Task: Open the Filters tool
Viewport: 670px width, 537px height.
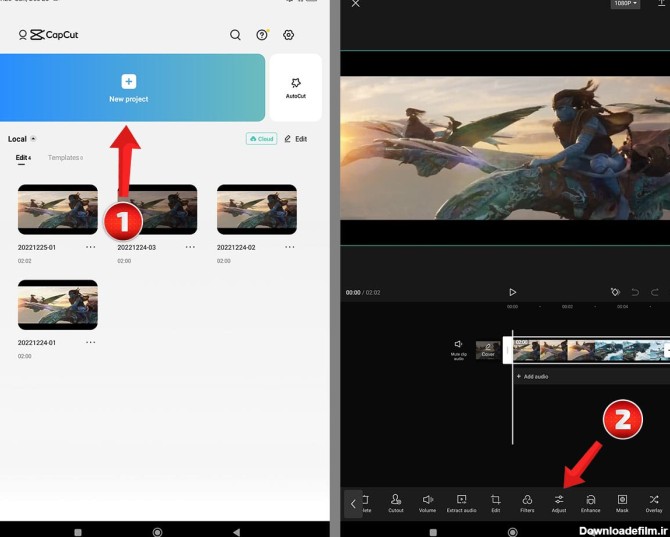Action: coord(527,502)
